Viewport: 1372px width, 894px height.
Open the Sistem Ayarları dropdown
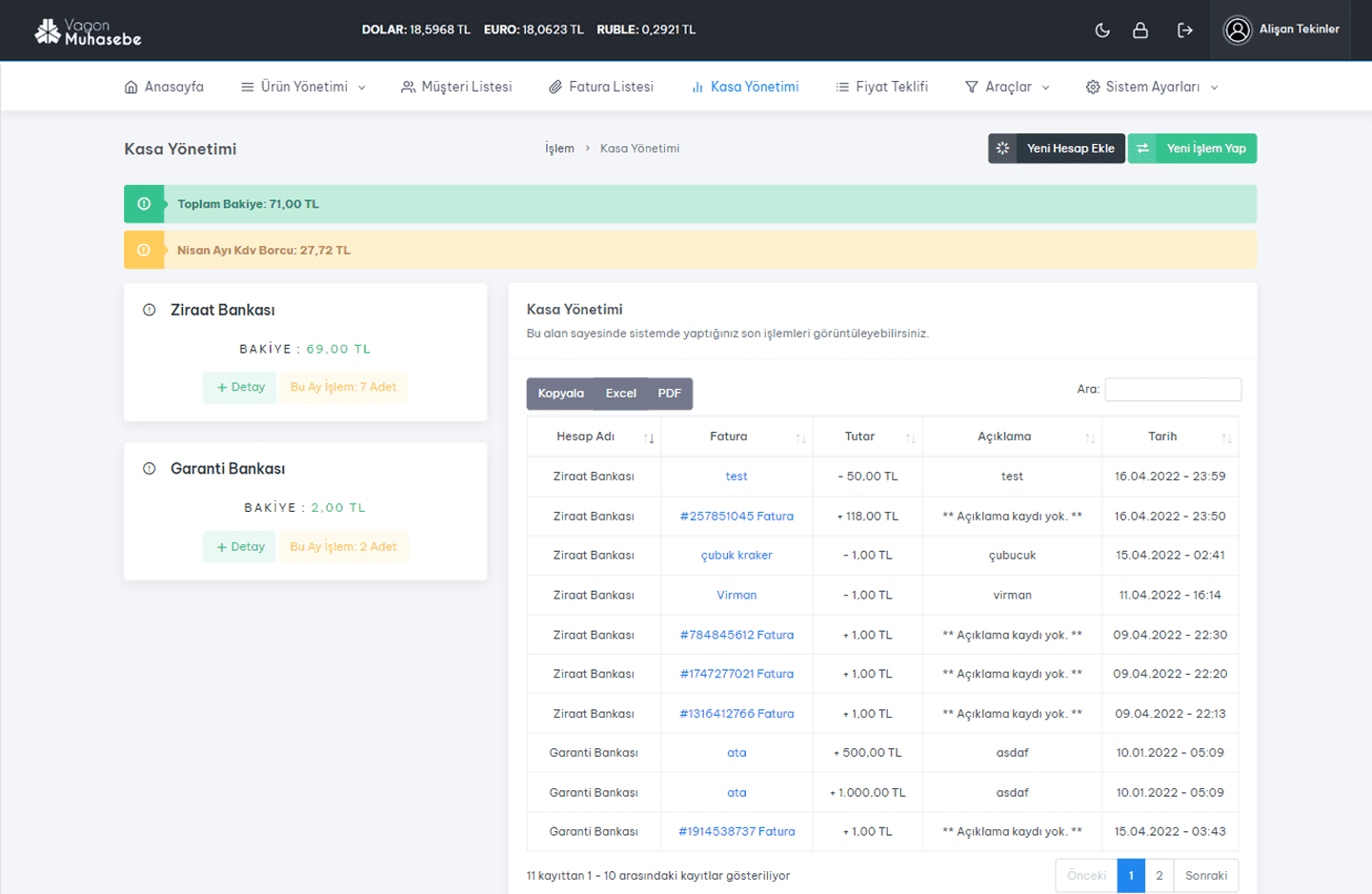click(x=1151, y=87)
